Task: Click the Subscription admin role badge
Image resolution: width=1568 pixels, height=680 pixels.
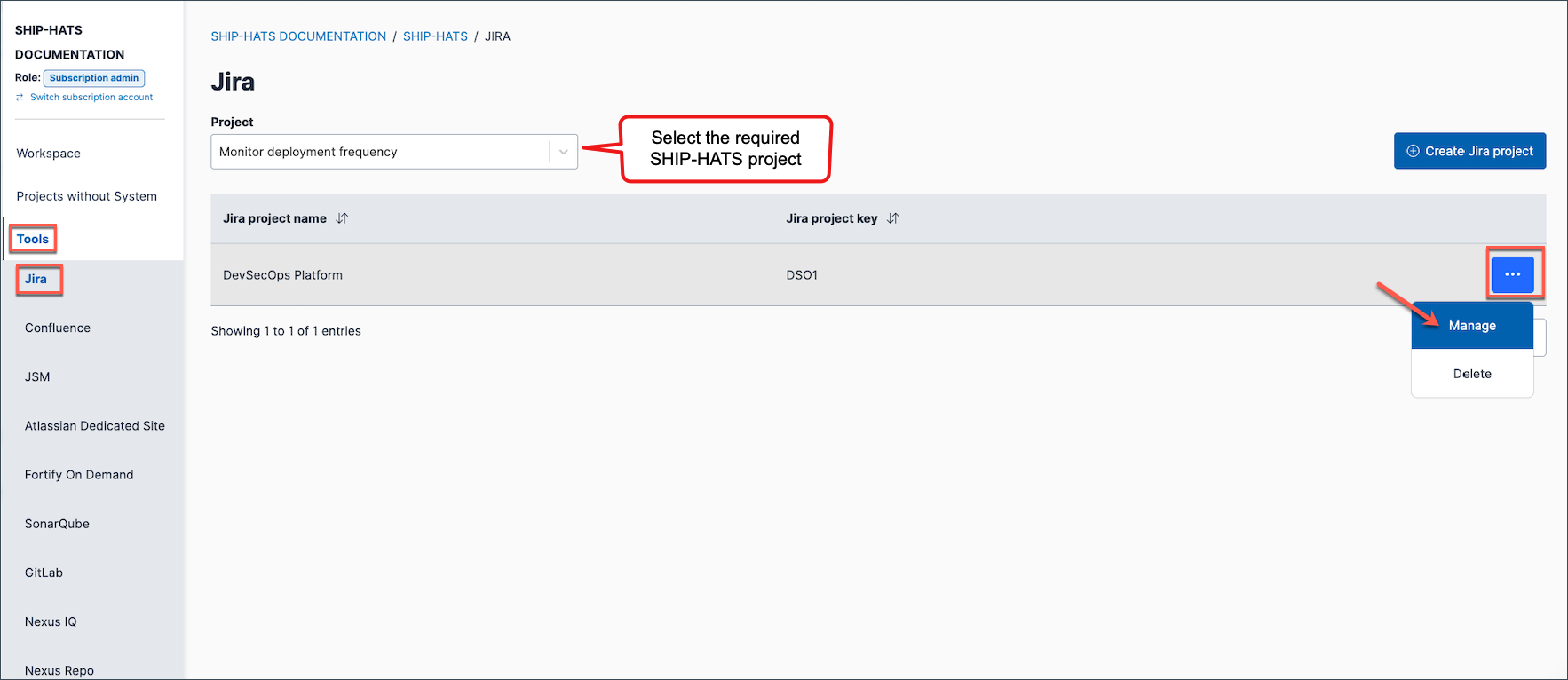Action: (94, 78)
